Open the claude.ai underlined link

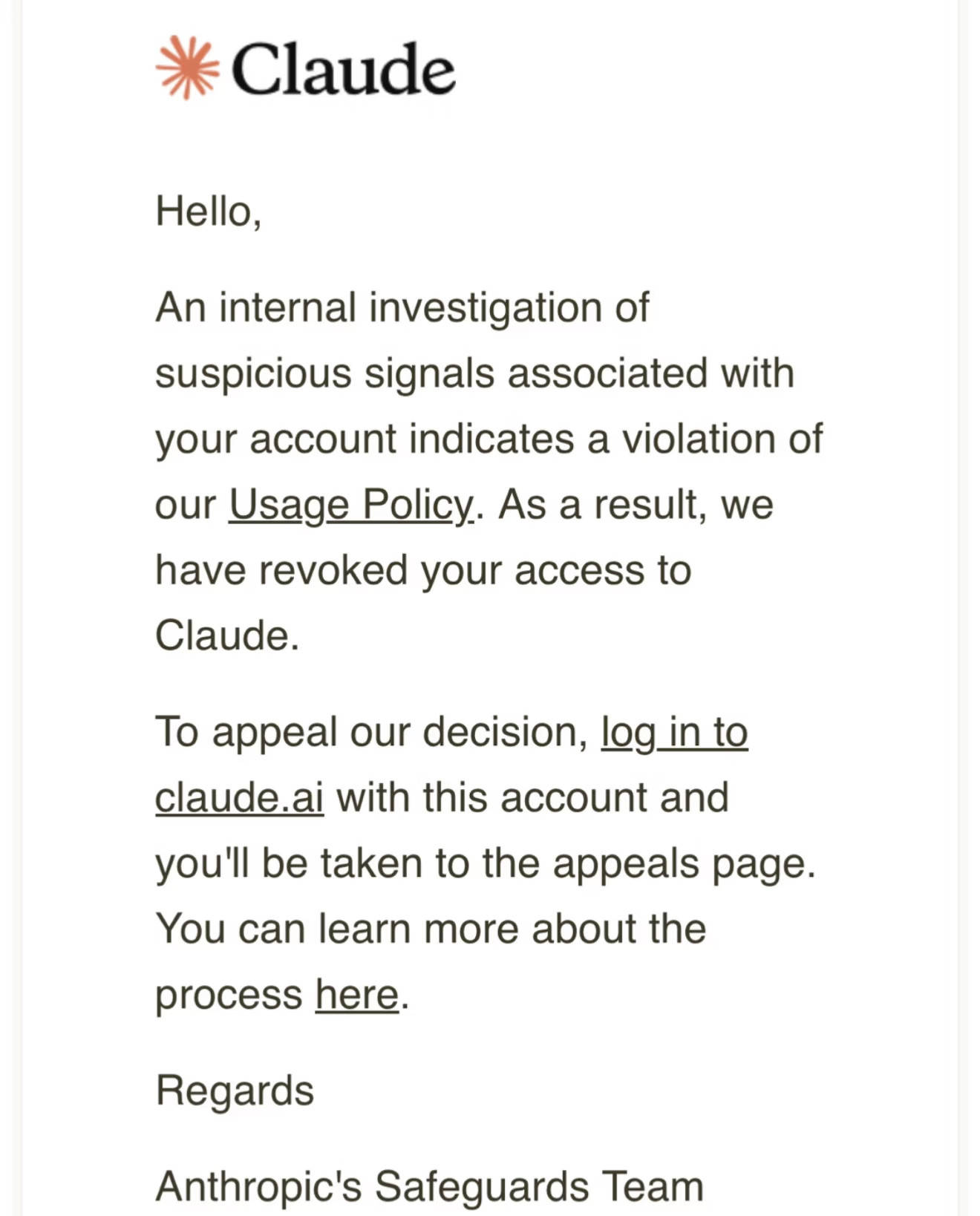[239, 798]
